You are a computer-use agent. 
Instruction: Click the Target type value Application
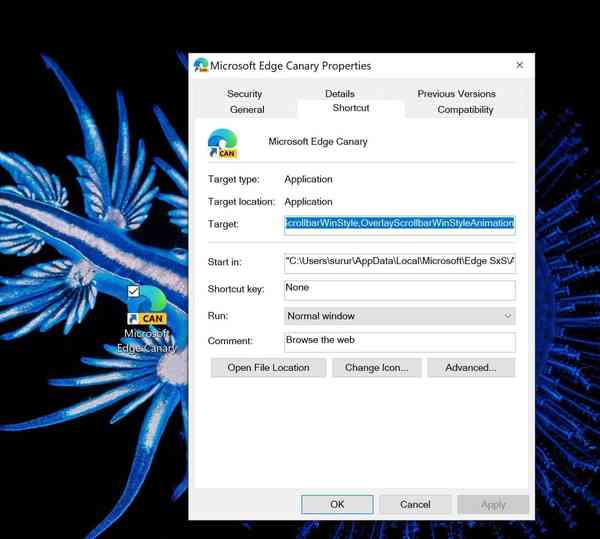(308, 179)
